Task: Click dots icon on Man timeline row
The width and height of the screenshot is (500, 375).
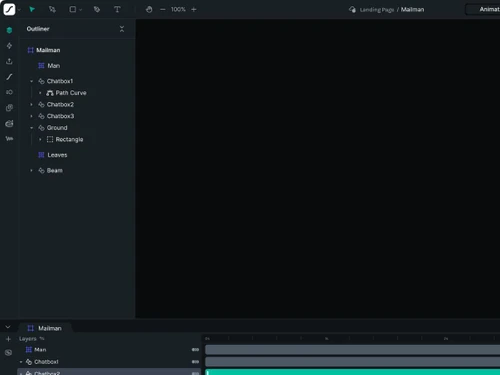Action: (195, 350)
